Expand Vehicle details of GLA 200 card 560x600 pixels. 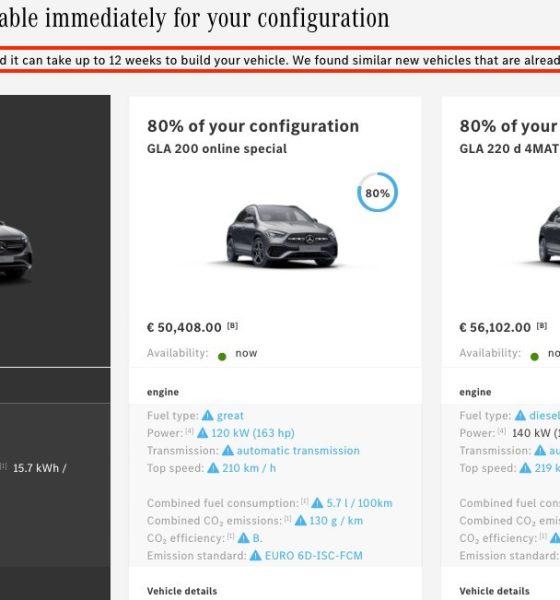pos(182,591)
